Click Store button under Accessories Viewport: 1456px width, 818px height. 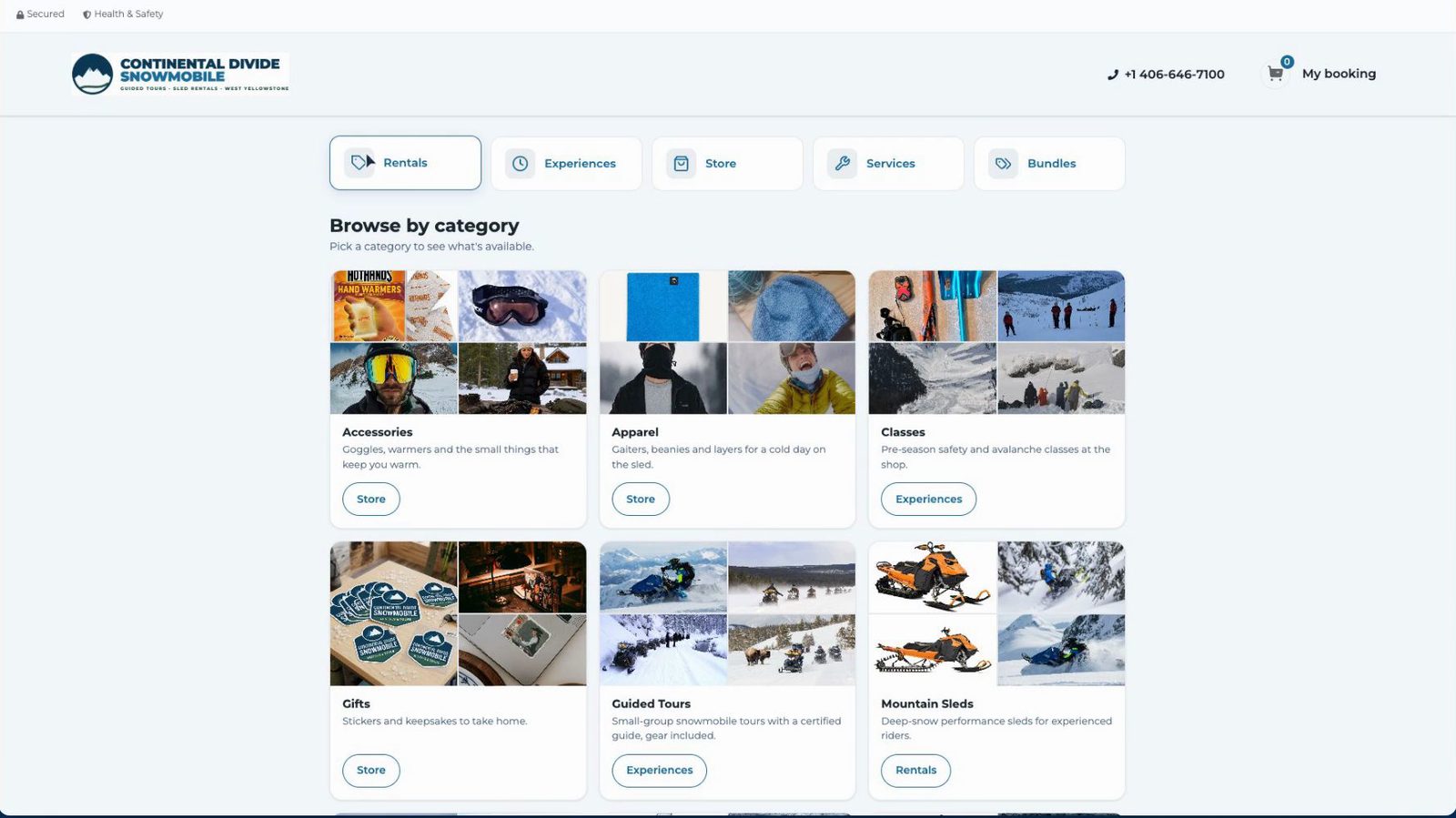point(371,499)
